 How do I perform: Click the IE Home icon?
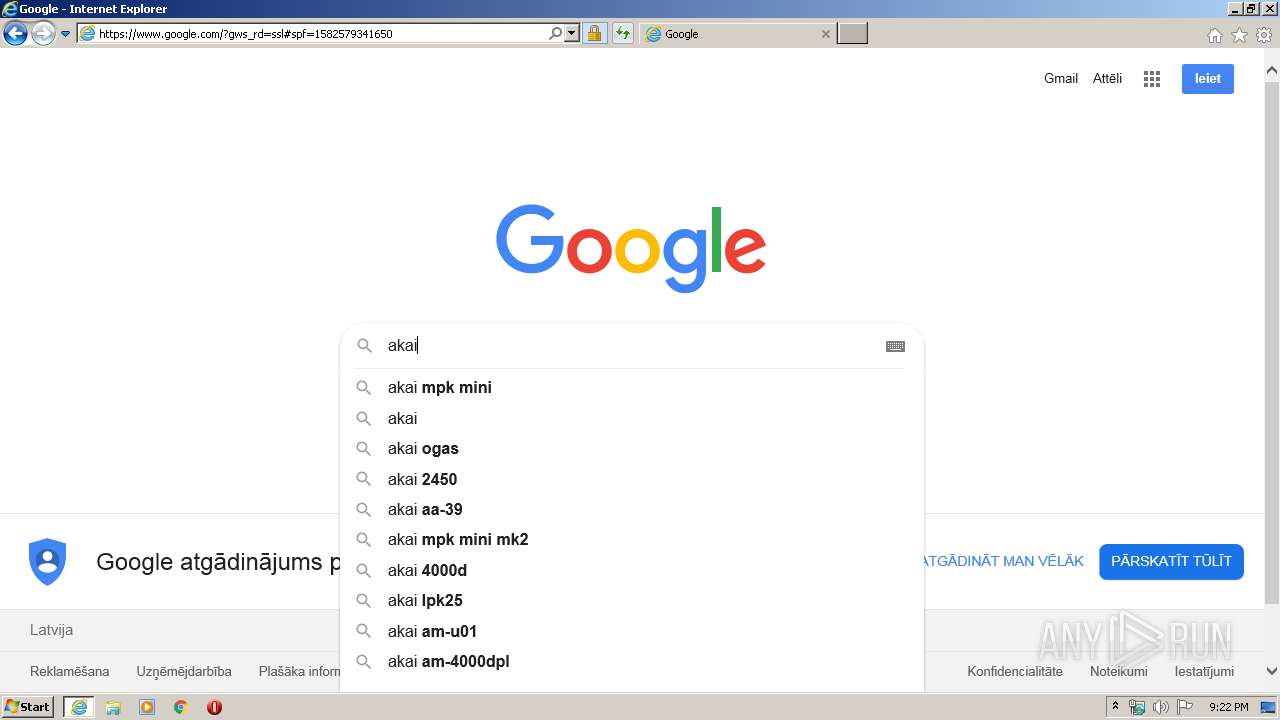coord(1214,35)
